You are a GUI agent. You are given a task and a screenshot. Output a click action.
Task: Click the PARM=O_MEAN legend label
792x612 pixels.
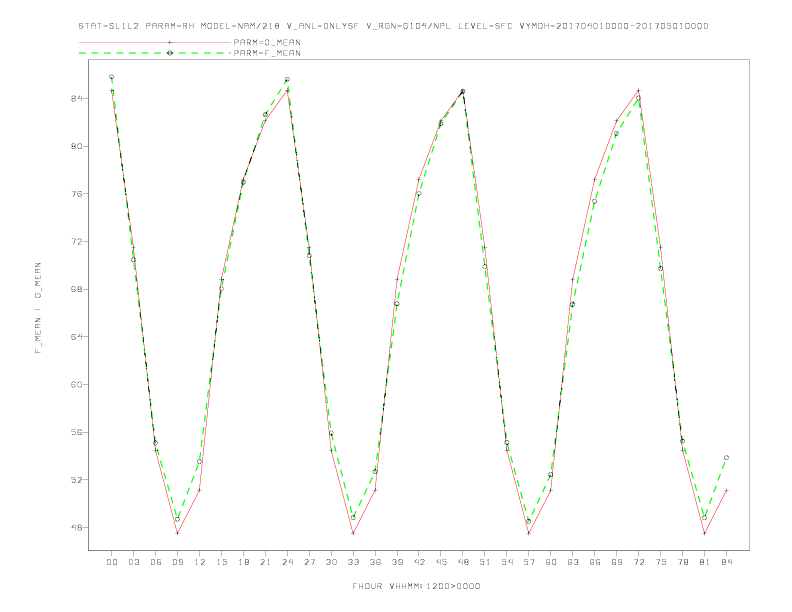[x=267, y=42]
